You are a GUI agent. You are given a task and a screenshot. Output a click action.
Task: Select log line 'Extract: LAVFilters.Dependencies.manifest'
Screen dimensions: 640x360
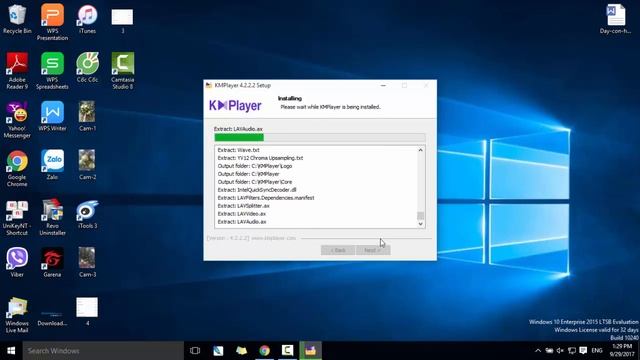(x=266, y=198)
